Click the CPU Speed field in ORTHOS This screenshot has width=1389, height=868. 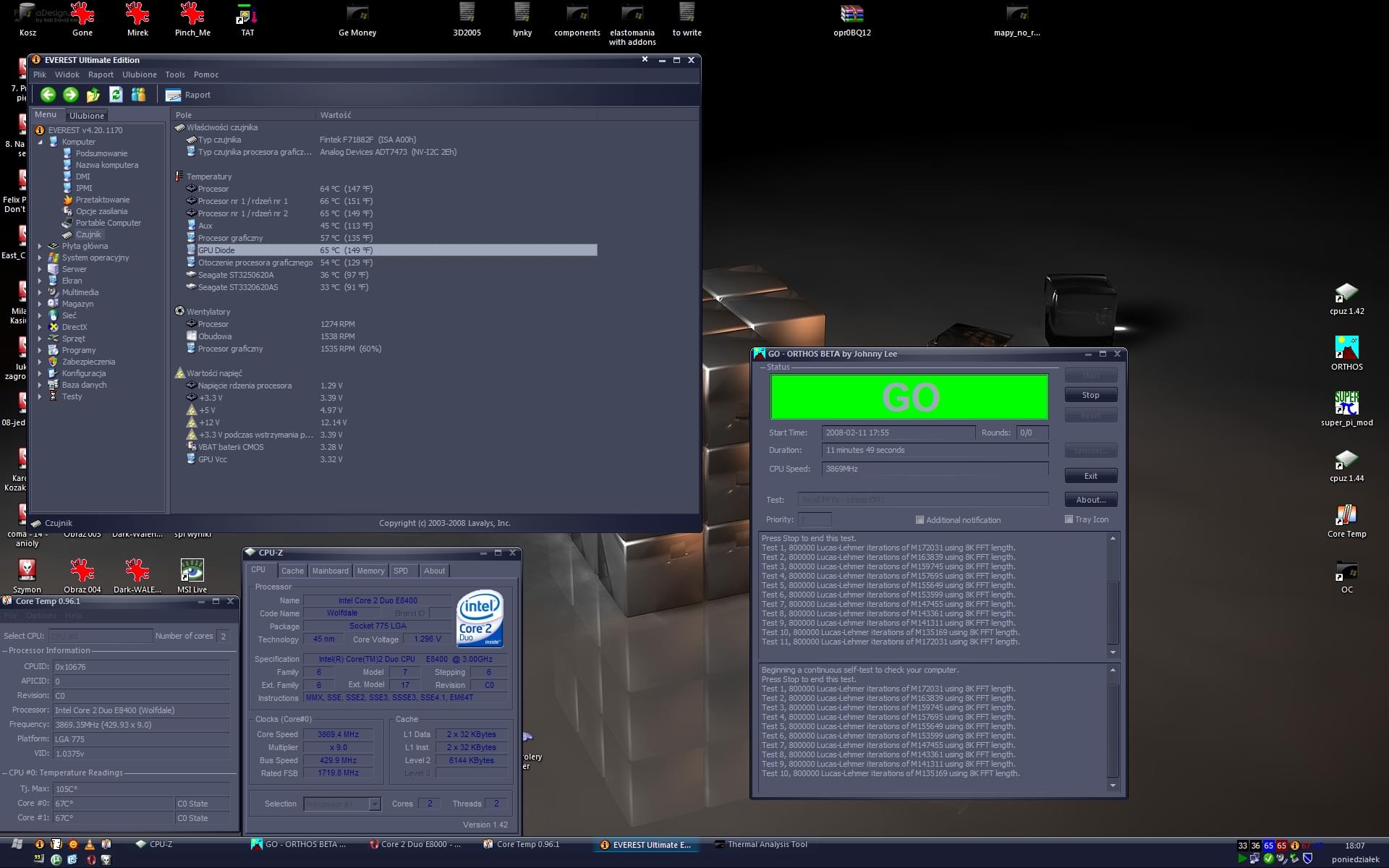pyautogui.click(x=935, y=469)
